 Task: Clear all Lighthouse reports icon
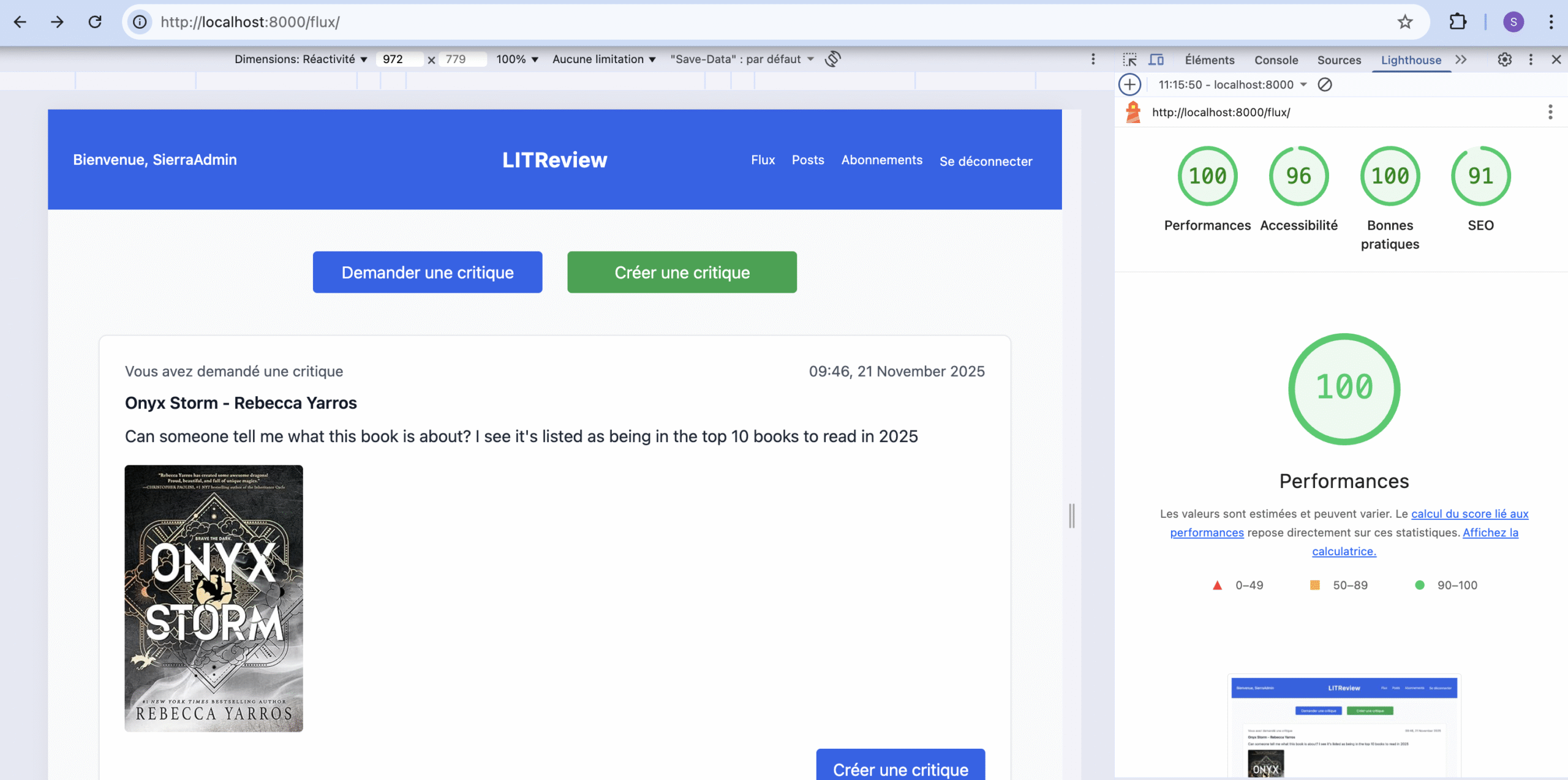1325,84
